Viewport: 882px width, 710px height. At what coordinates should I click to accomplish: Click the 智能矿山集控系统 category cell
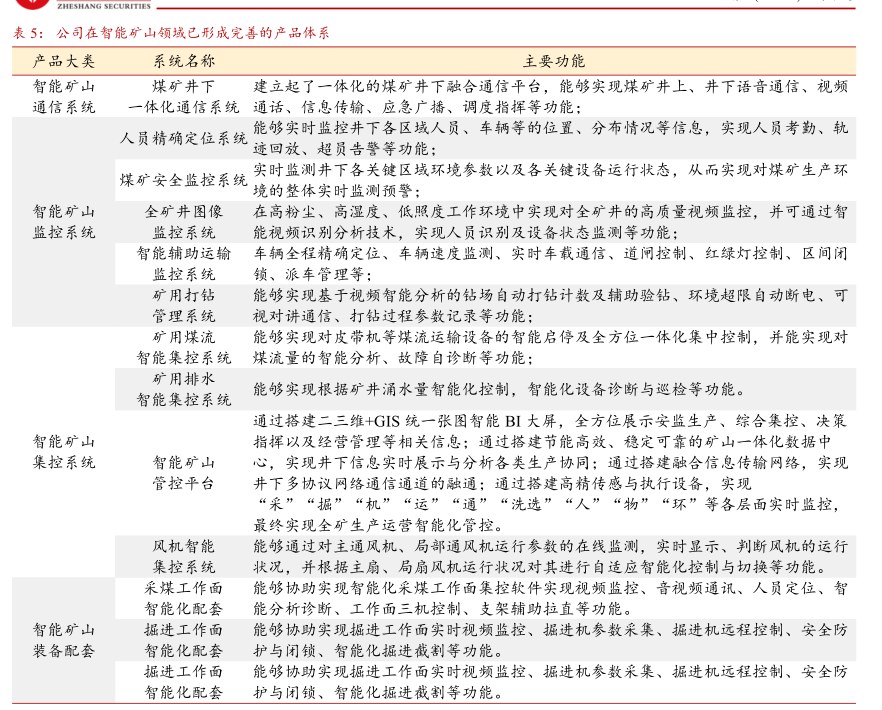[x=64, y=451]
